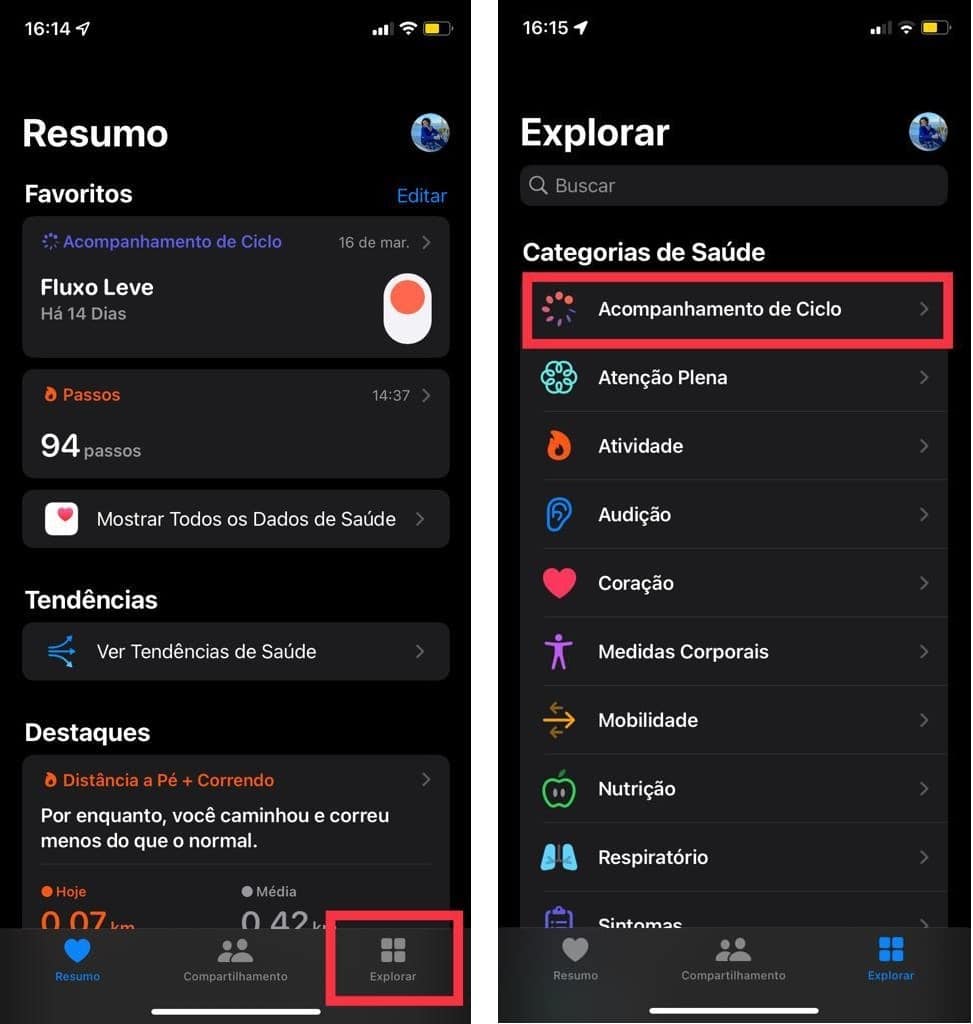Tap the Respiratório lungs icon
This screenshot has height=1024, width=973.
point(558,857)
